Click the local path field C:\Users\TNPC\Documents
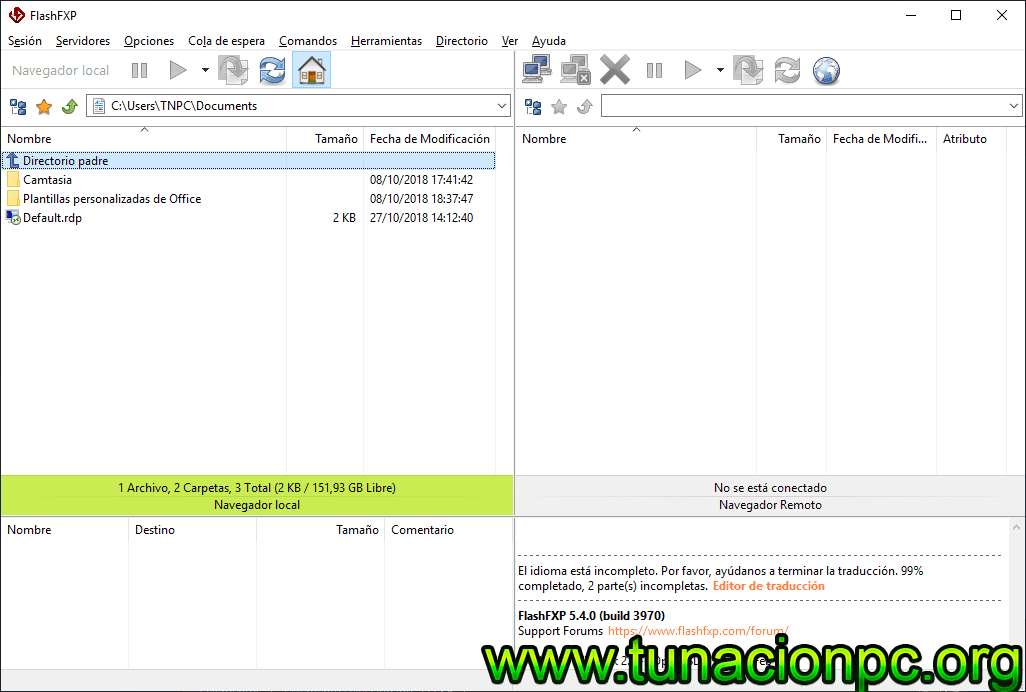Screen dimensions: 1026x692 [298, 106]
